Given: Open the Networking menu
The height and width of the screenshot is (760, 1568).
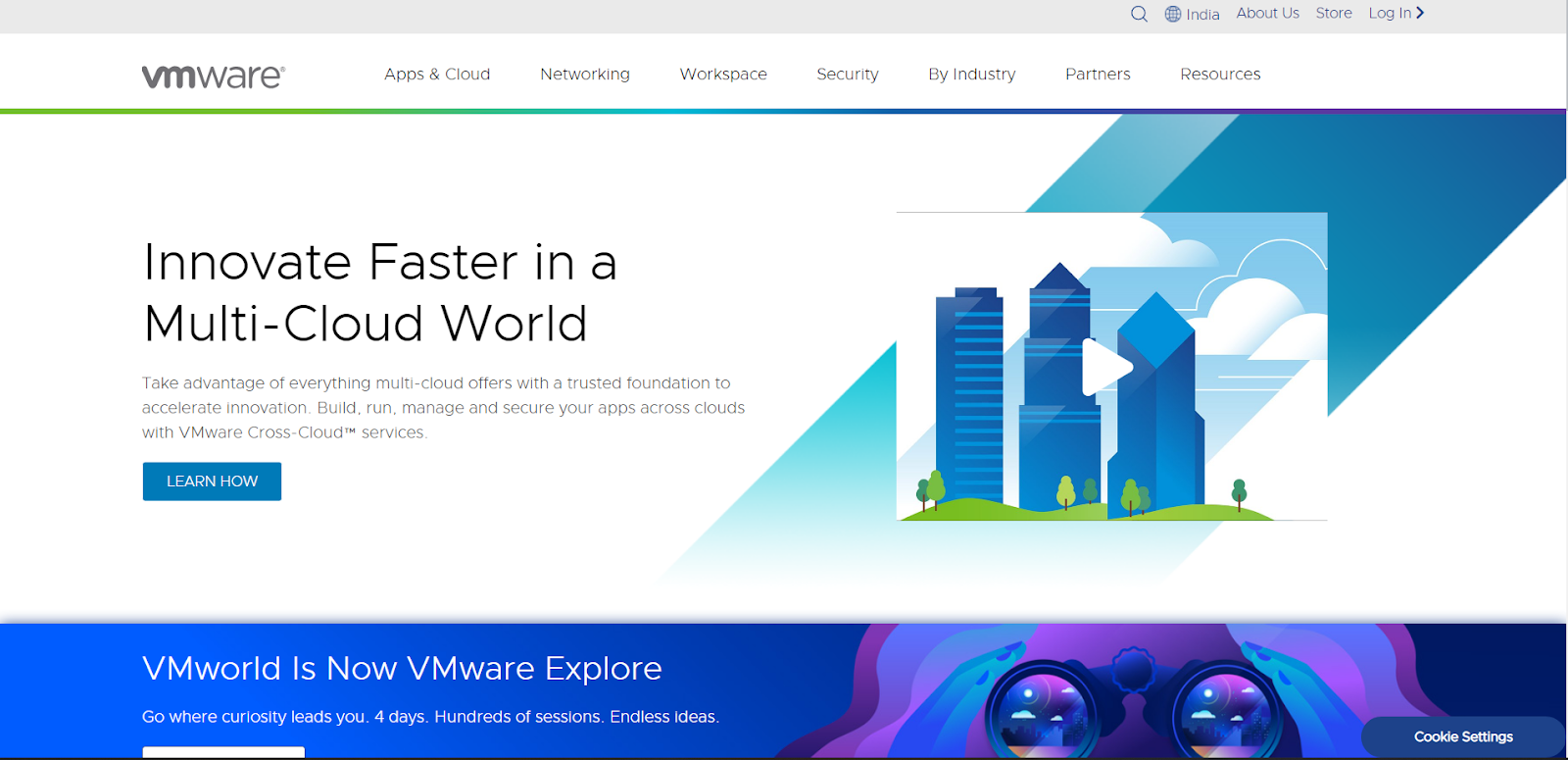Looking at the screenshot, I should click(585, 75).
